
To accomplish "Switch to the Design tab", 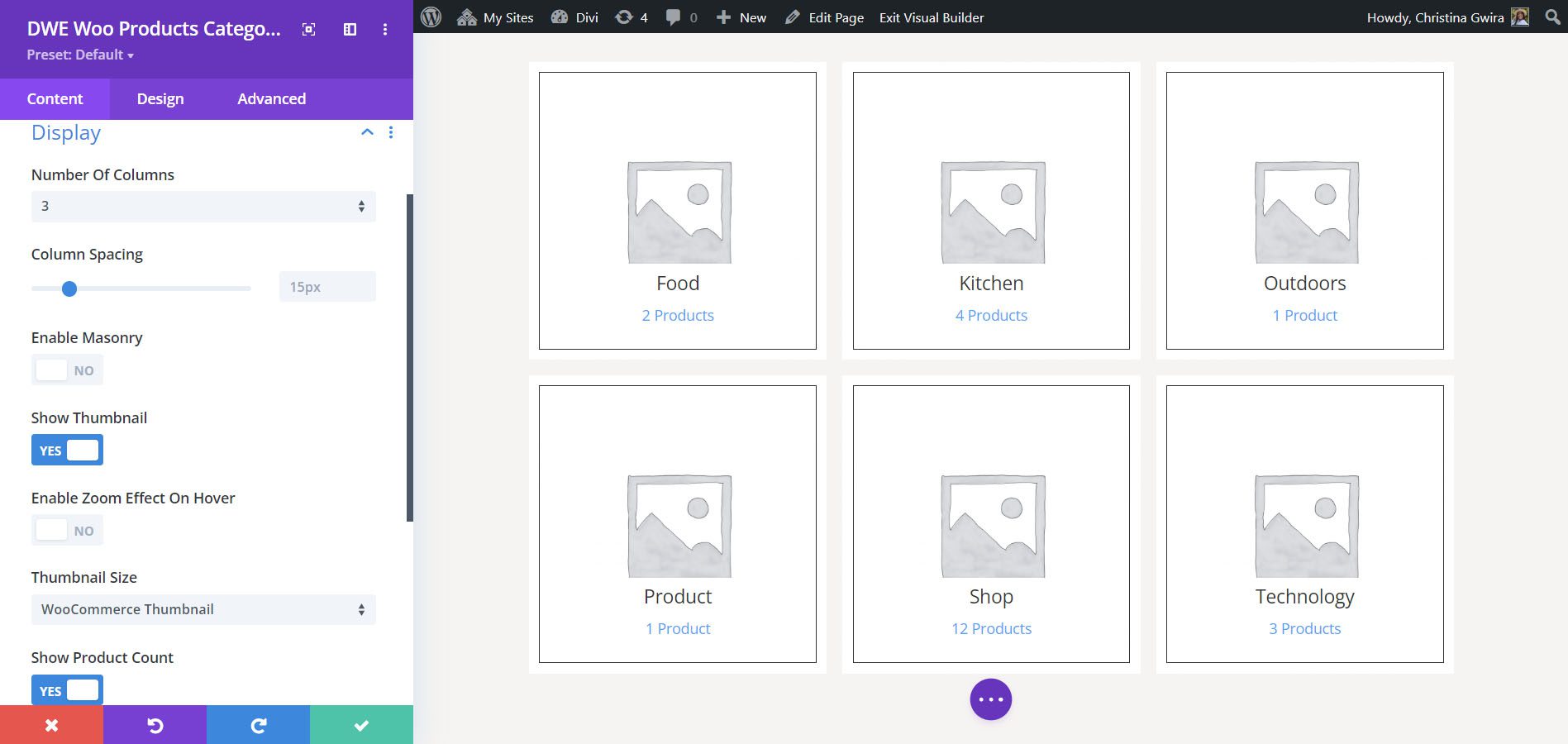I will point(160,99).
